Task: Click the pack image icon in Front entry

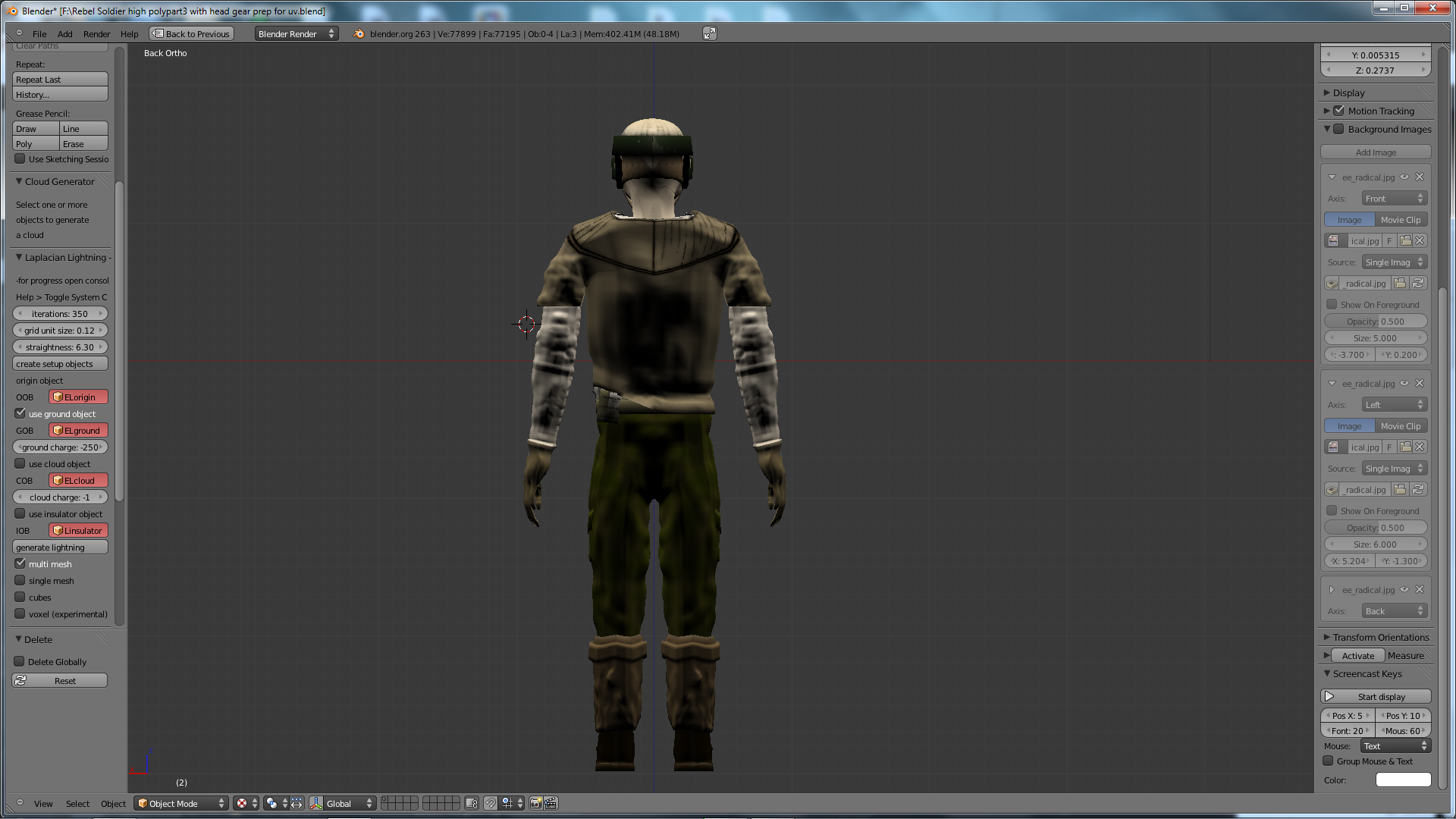Action: (1332, 283)
